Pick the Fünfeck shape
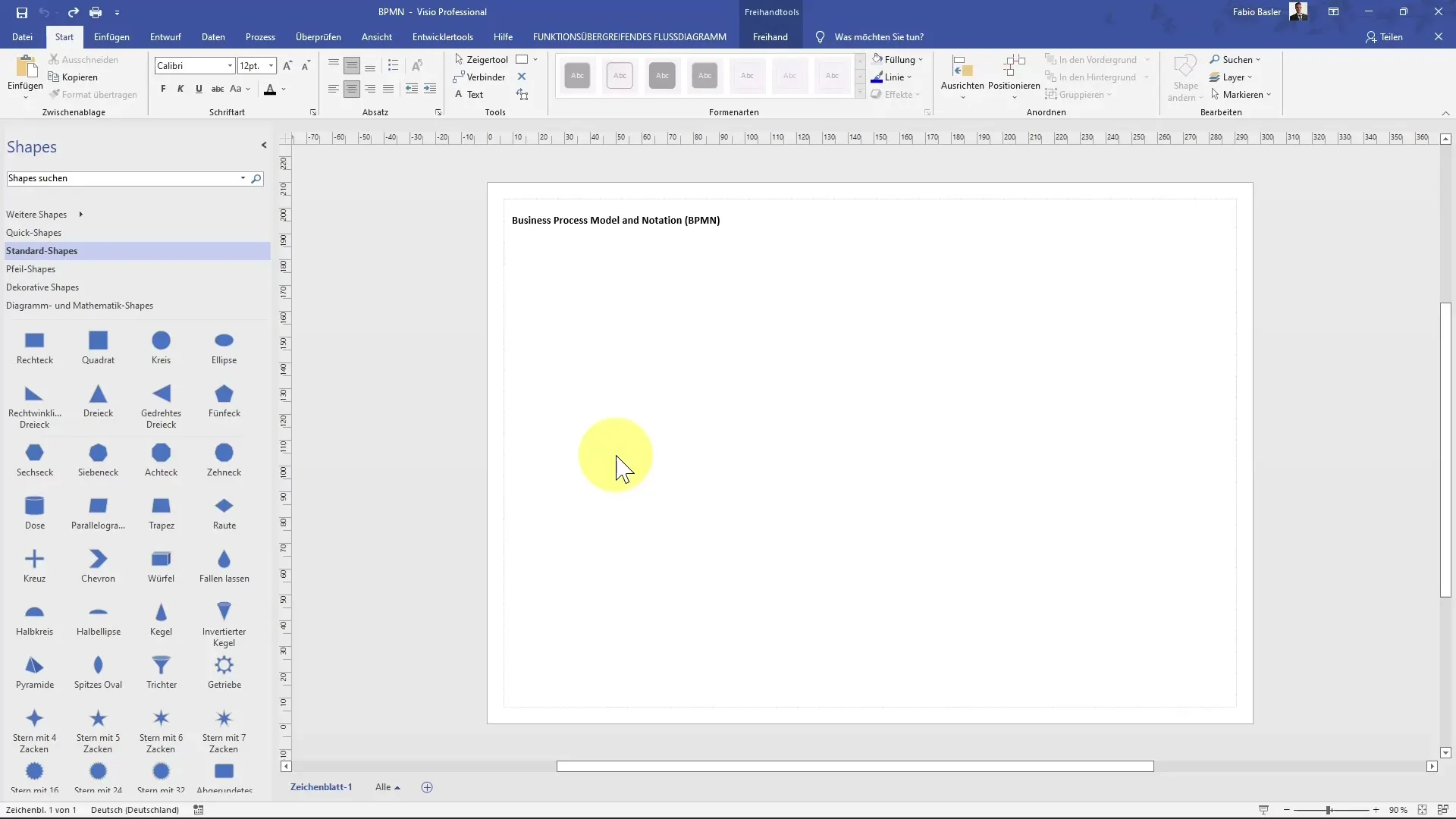Screen dimensions: 1456x819 pyautogui.click(x=224, y=401)
